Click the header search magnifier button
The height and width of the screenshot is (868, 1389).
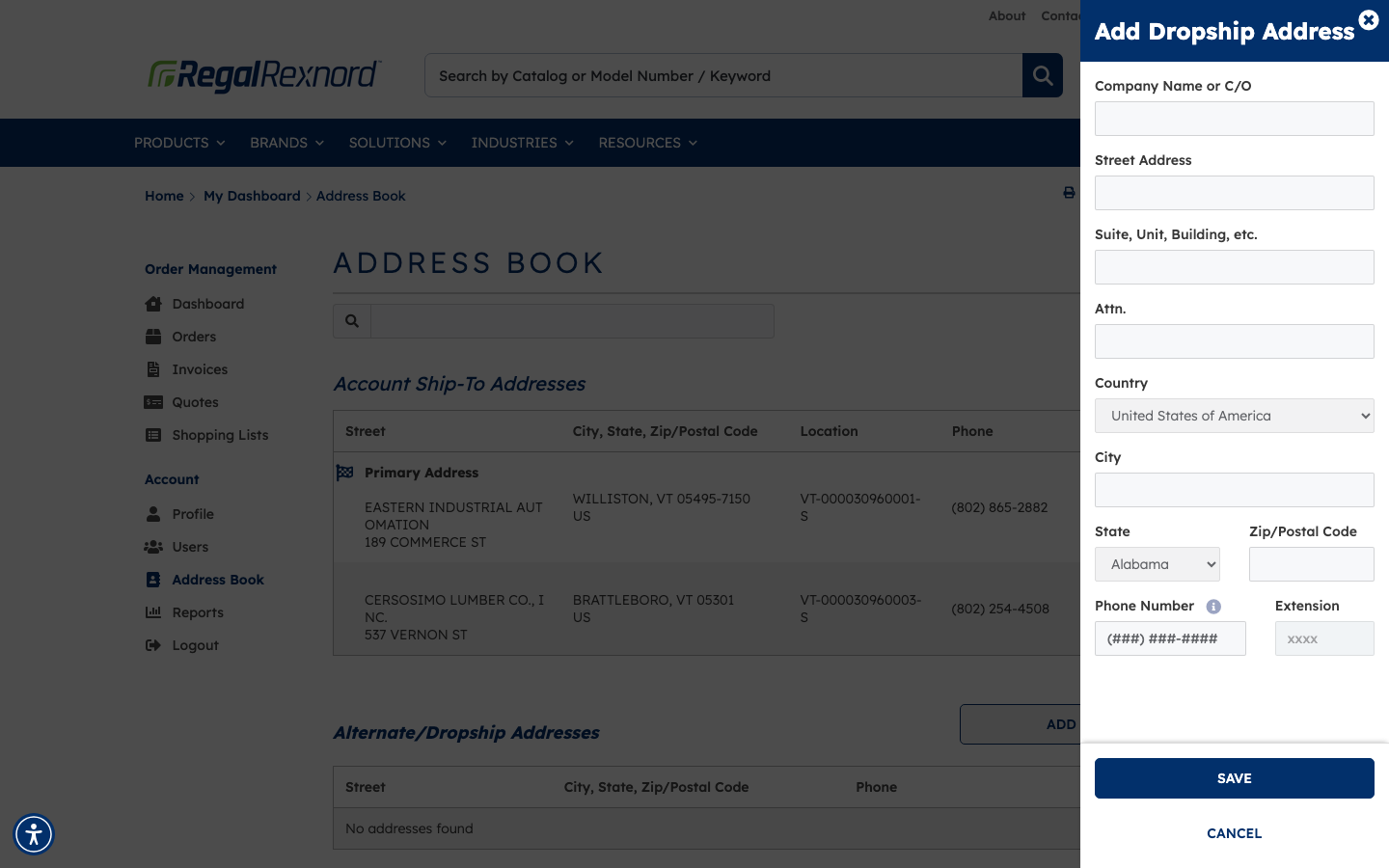coord(1043,75)
